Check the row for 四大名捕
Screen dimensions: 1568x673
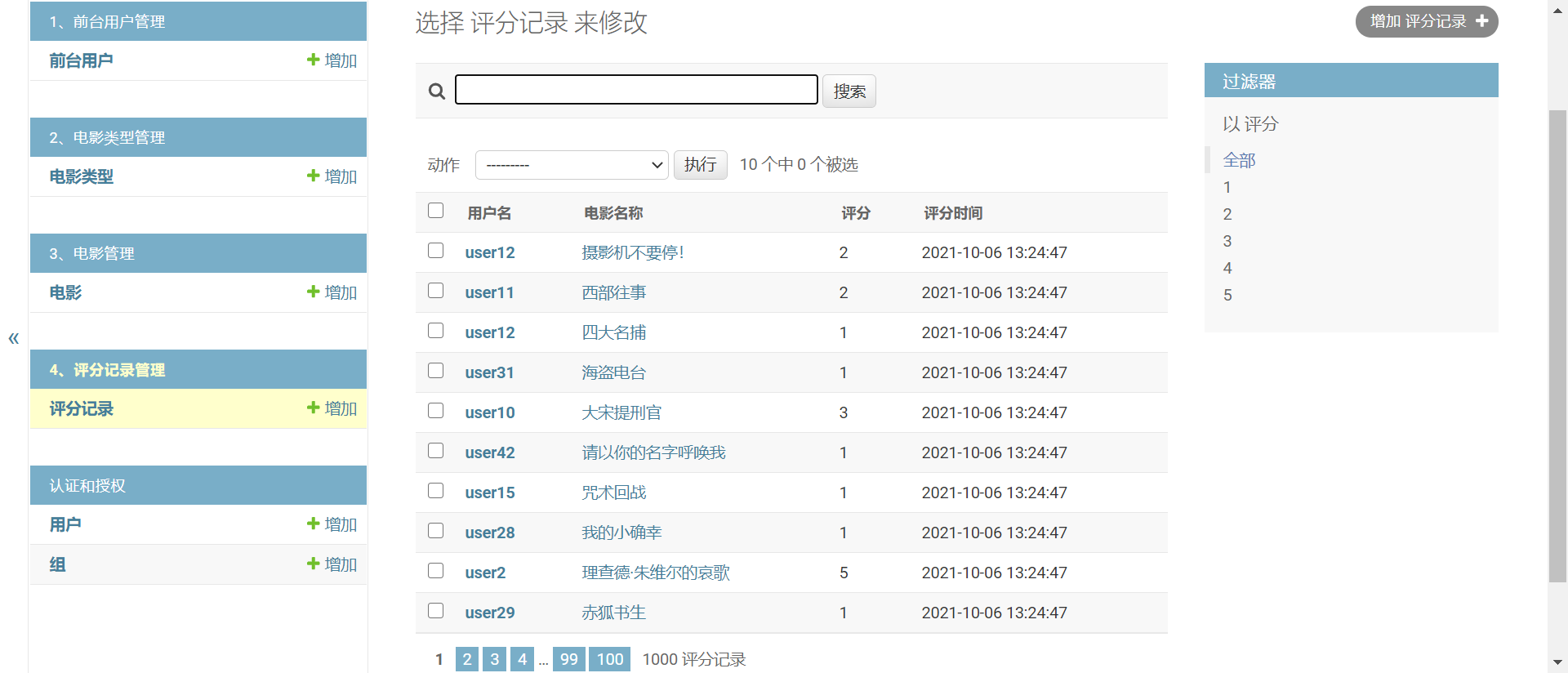coord(436,331)
